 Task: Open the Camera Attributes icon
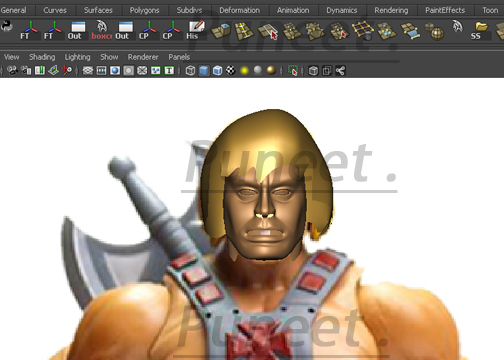click(x=26, y=70)
